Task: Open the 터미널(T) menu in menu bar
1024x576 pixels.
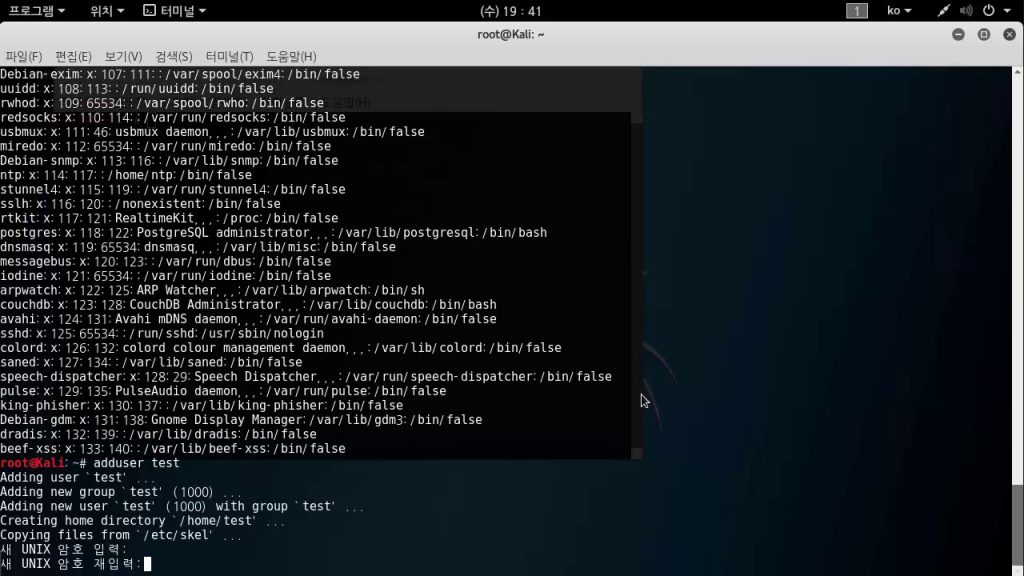Action: (x=229, y=56)
